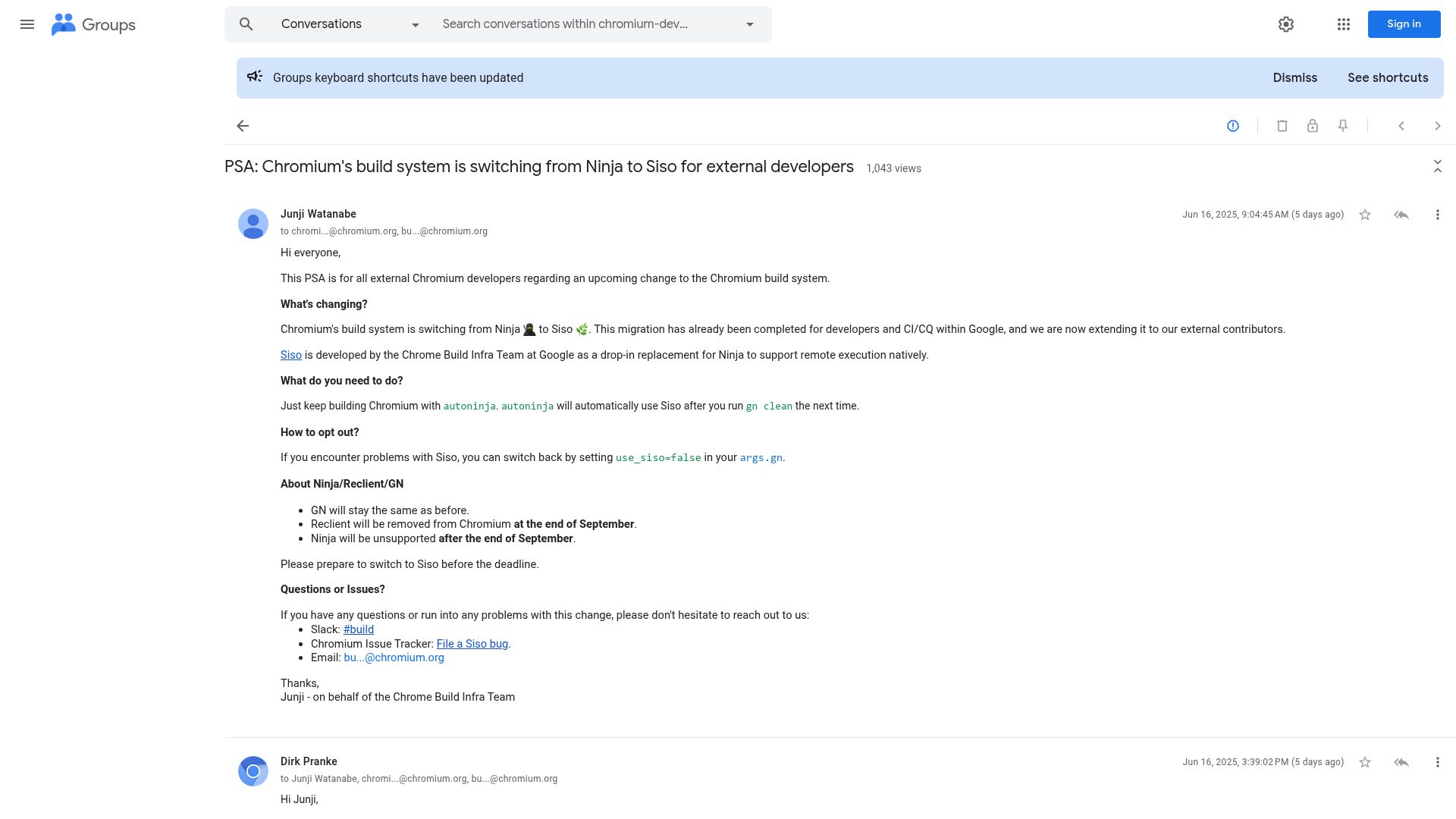Viewport: 1456px width, 819px height.
Task: Open more options on Dirk Pranke's message
Action: [x=1438, y=762]
